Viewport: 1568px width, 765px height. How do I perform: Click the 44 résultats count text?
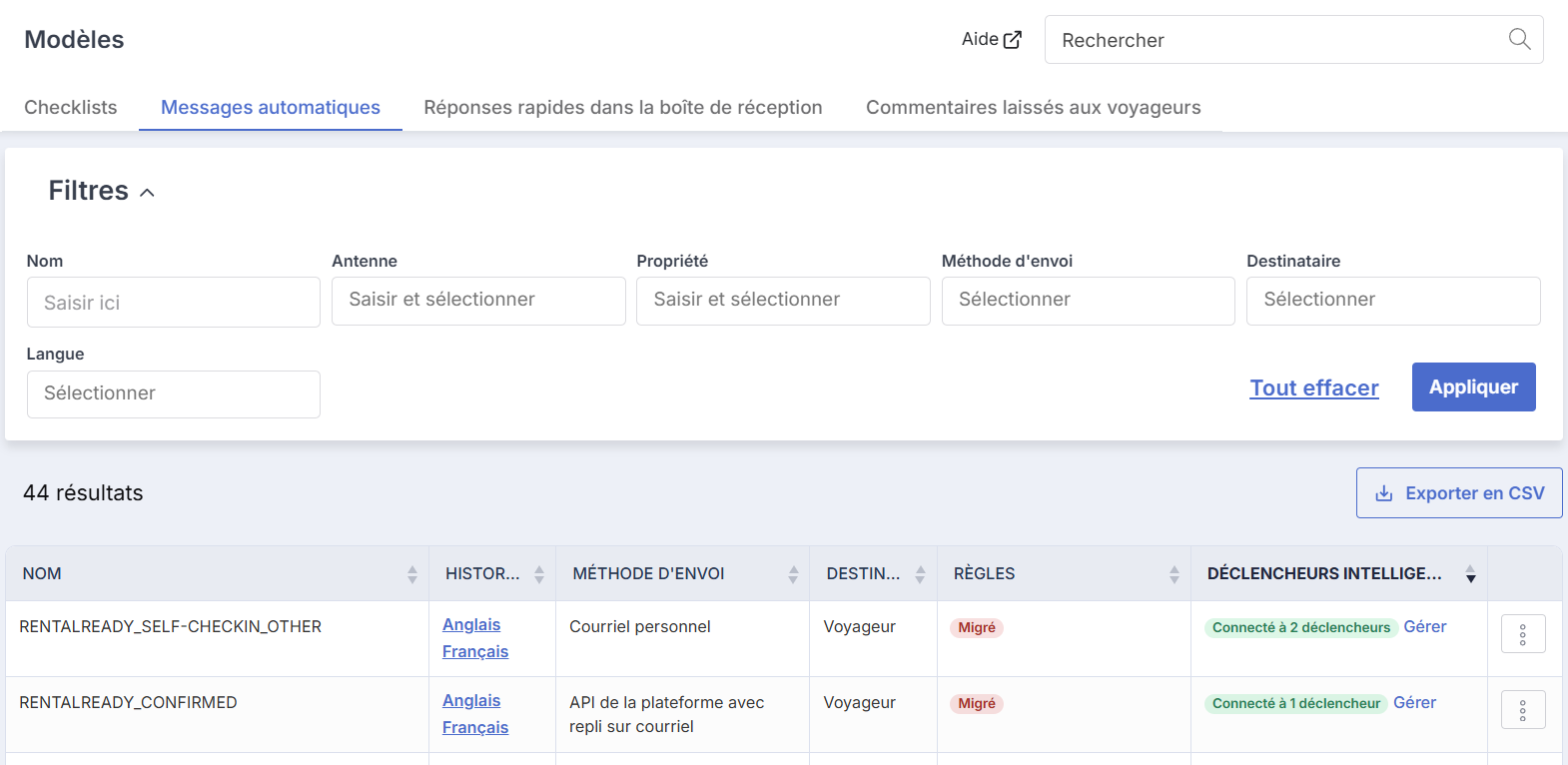pos(83,492)
